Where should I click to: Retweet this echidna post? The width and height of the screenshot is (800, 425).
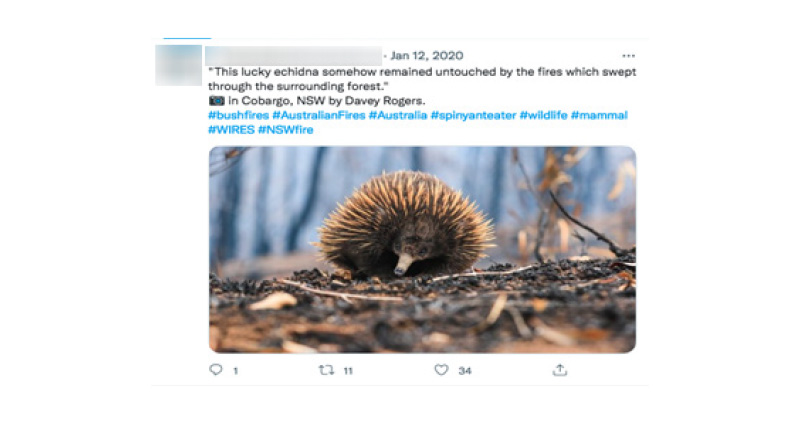(325, 370)
